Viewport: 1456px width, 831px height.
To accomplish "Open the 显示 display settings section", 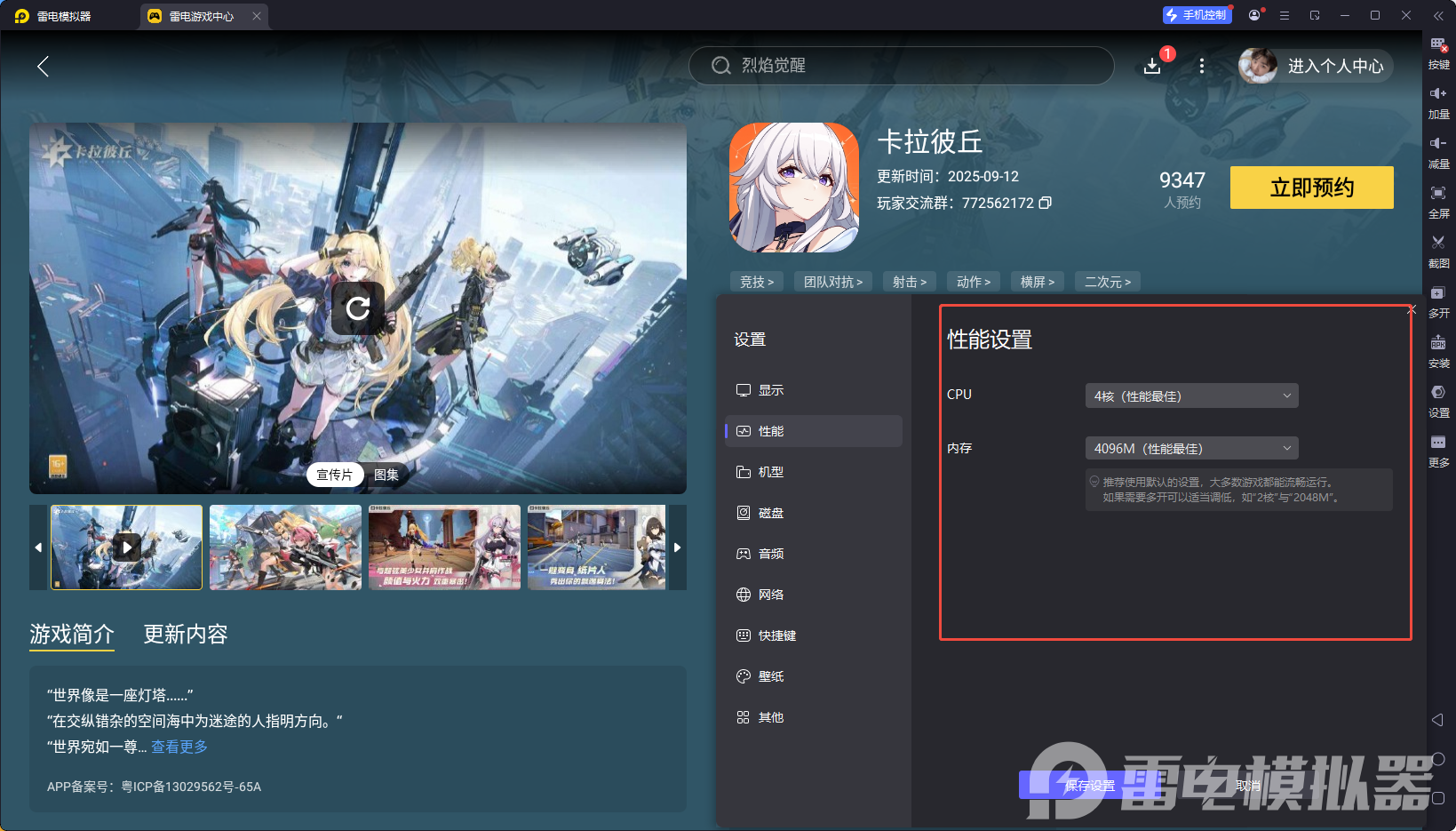I will (x=770, y=389).
